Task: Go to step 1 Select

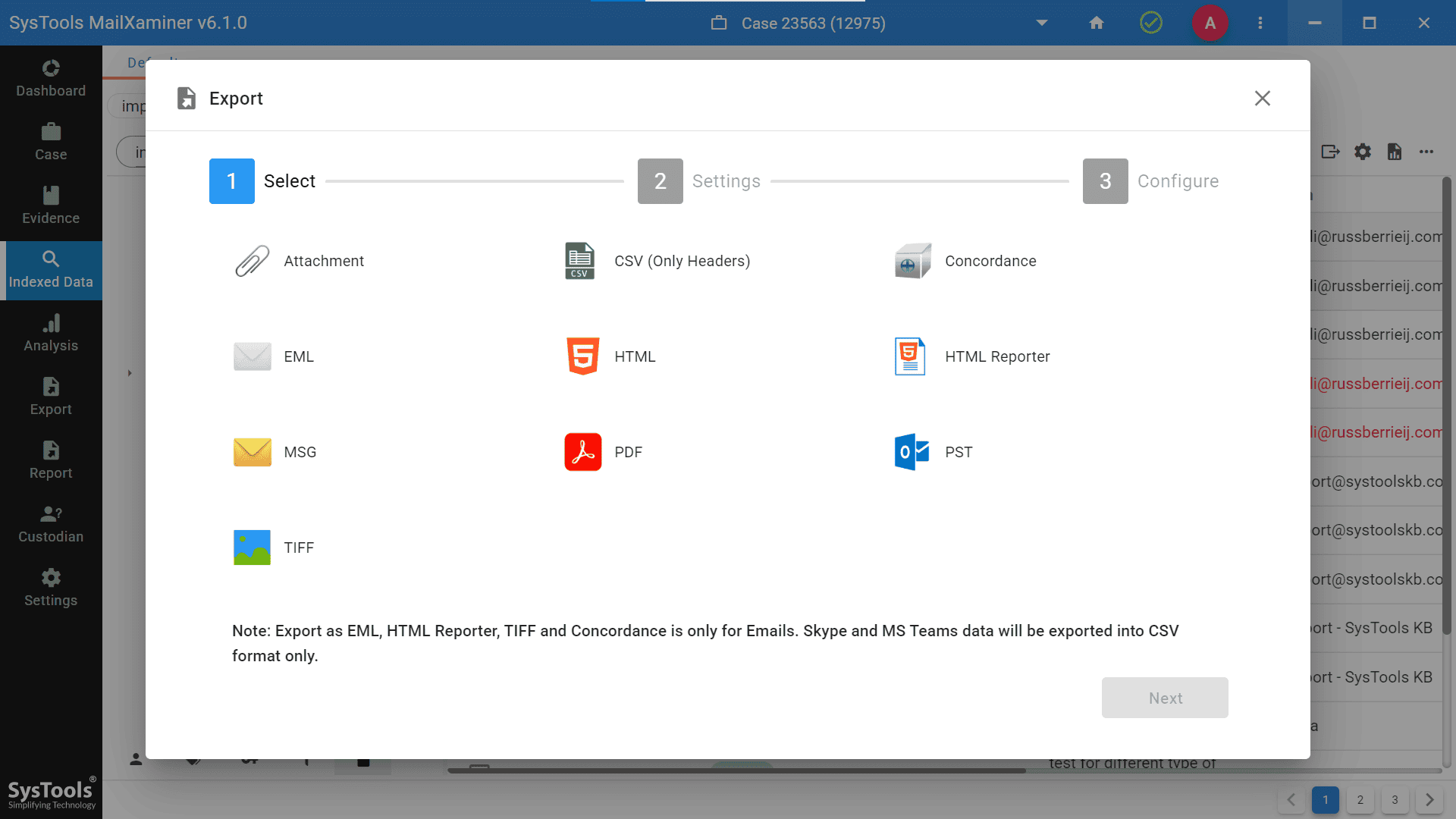Action: 262,181
